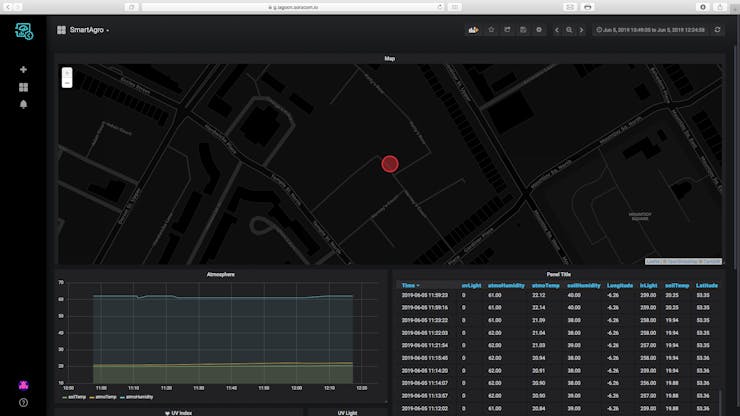
Task: Toggle soilTemp series in Atmosphere legend
Action: 75,397
